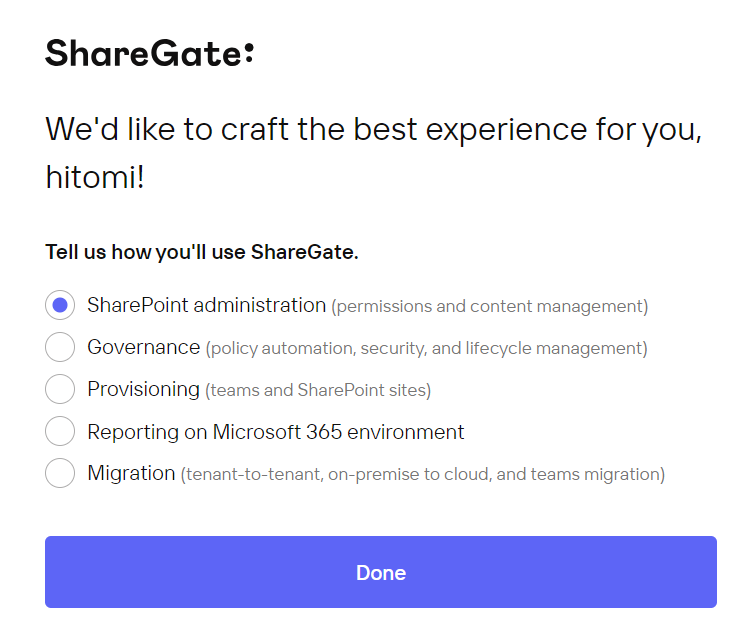The image size is (735, 627).
Task: Click '(permissions and content management)' description
Action: [490, 306]
